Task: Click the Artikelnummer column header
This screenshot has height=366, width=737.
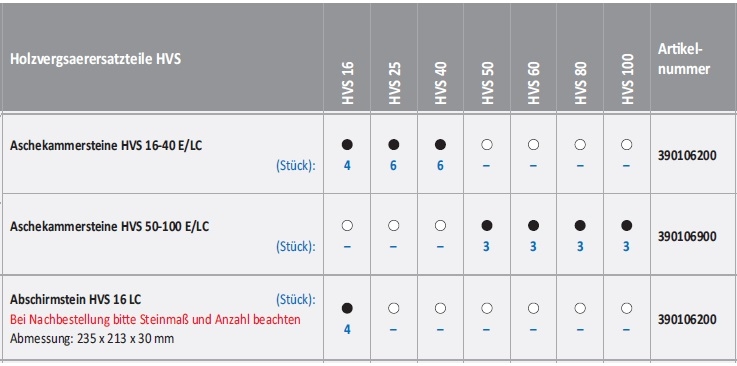Action: pos(684,59)
